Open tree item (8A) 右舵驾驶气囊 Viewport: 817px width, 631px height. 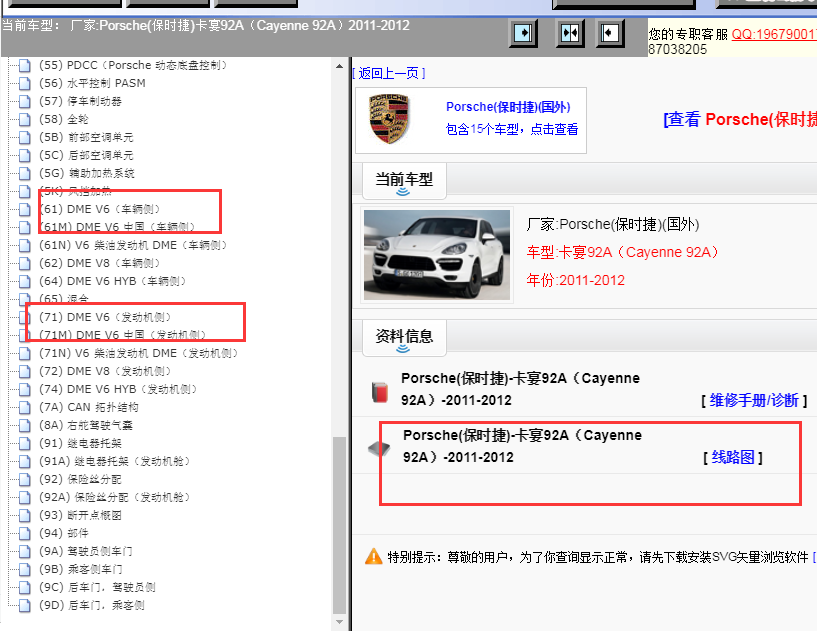(86, 425)
